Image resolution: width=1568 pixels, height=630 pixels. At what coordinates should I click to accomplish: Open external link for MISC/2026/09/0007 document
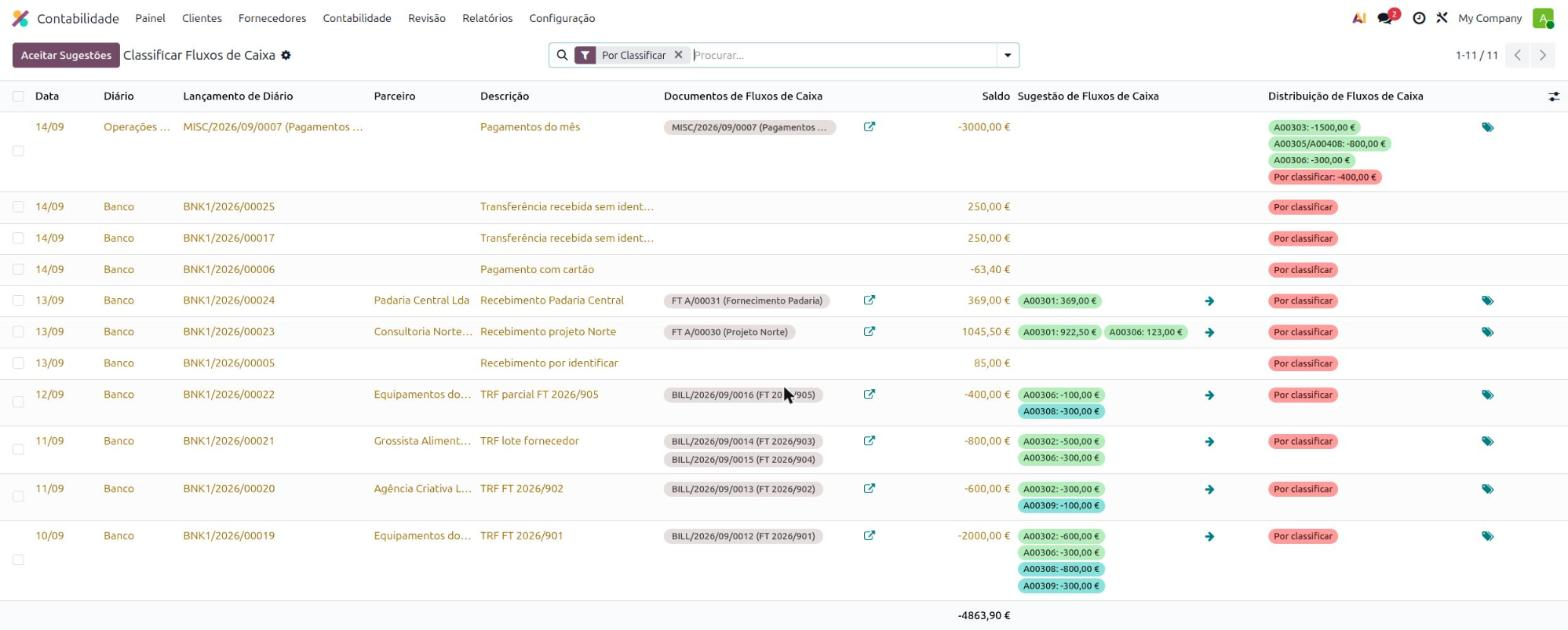[x=869, y=127]
